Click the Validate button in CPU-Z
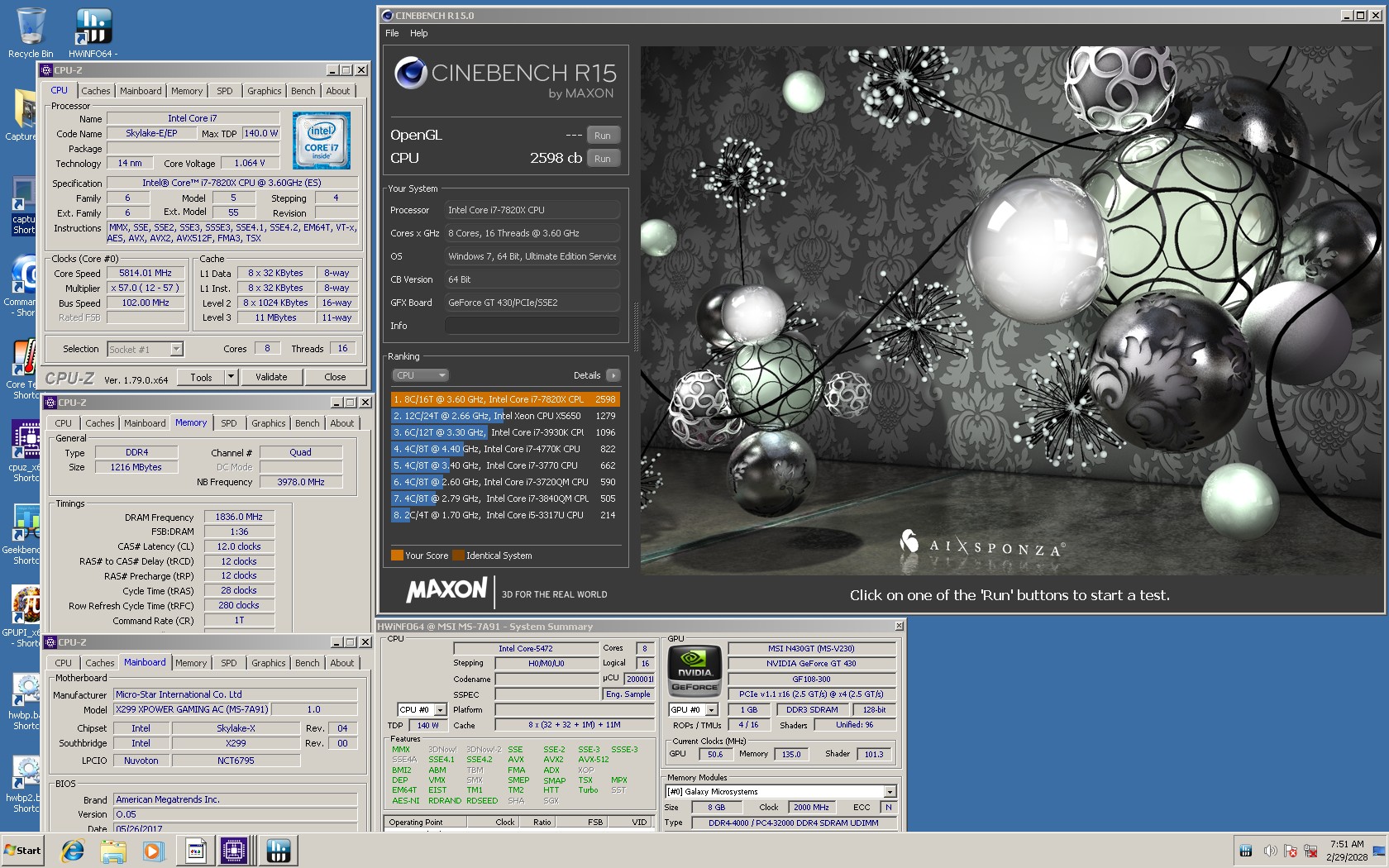Image resolution: width=1389 pixels, height=868 pixels. coord(271,377)
